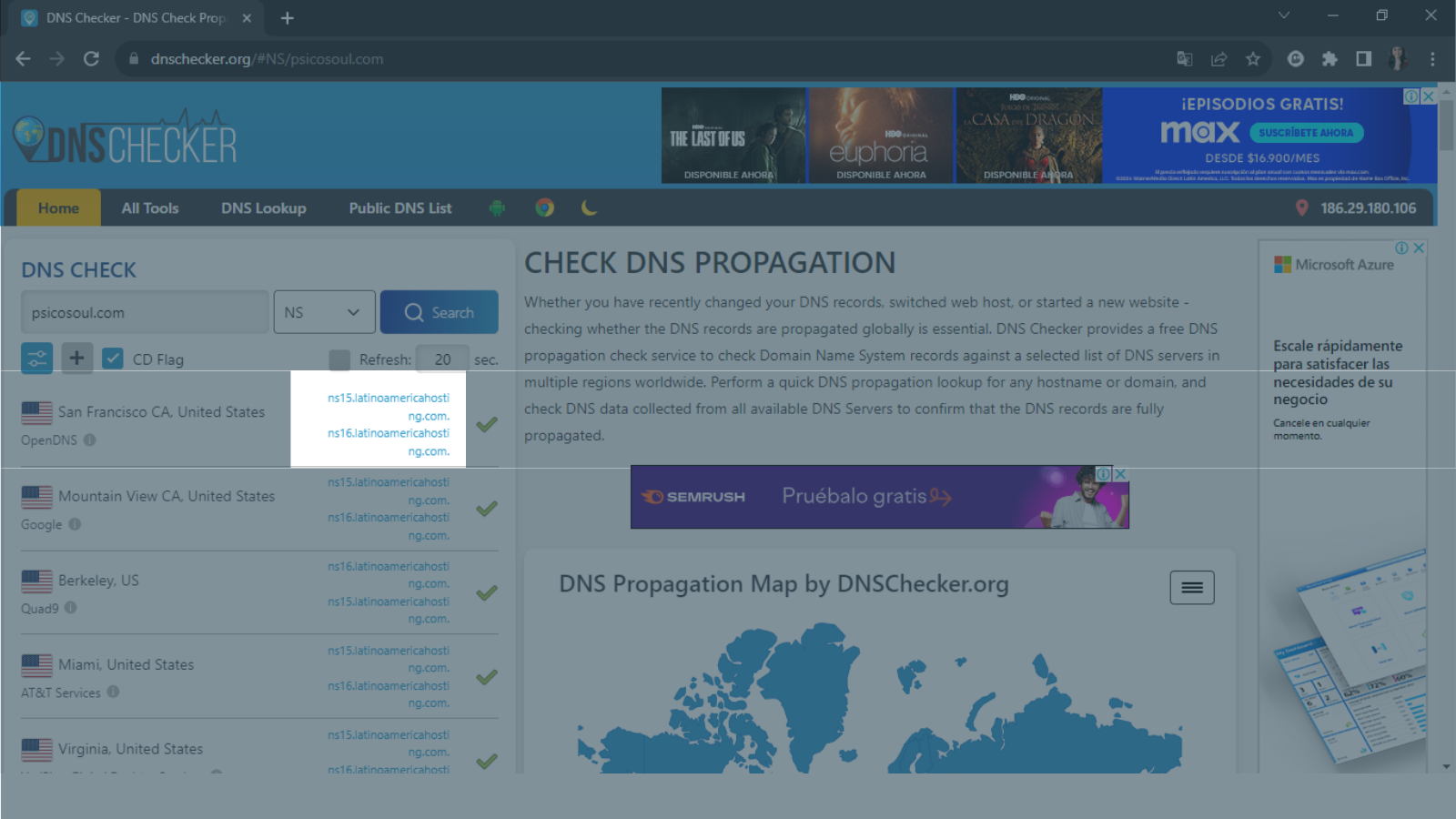The image size is (1456, 819).
Task: Select the Home tab
Action: pos(58,207)
